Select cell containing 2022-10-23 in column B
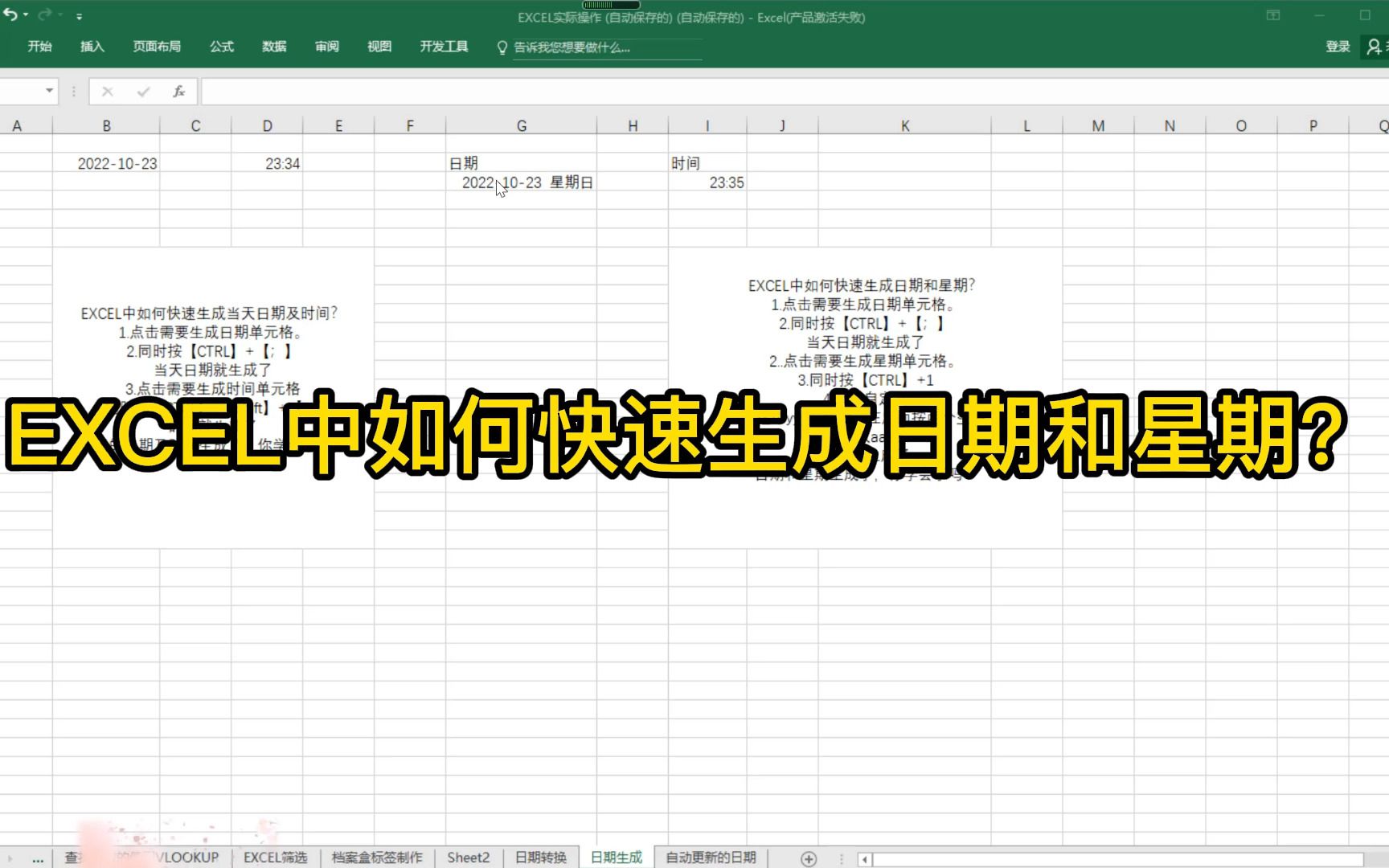Image resolution: width=1389 pixels, height=868 pixels. pyautogui.click(x=106, y=163)
